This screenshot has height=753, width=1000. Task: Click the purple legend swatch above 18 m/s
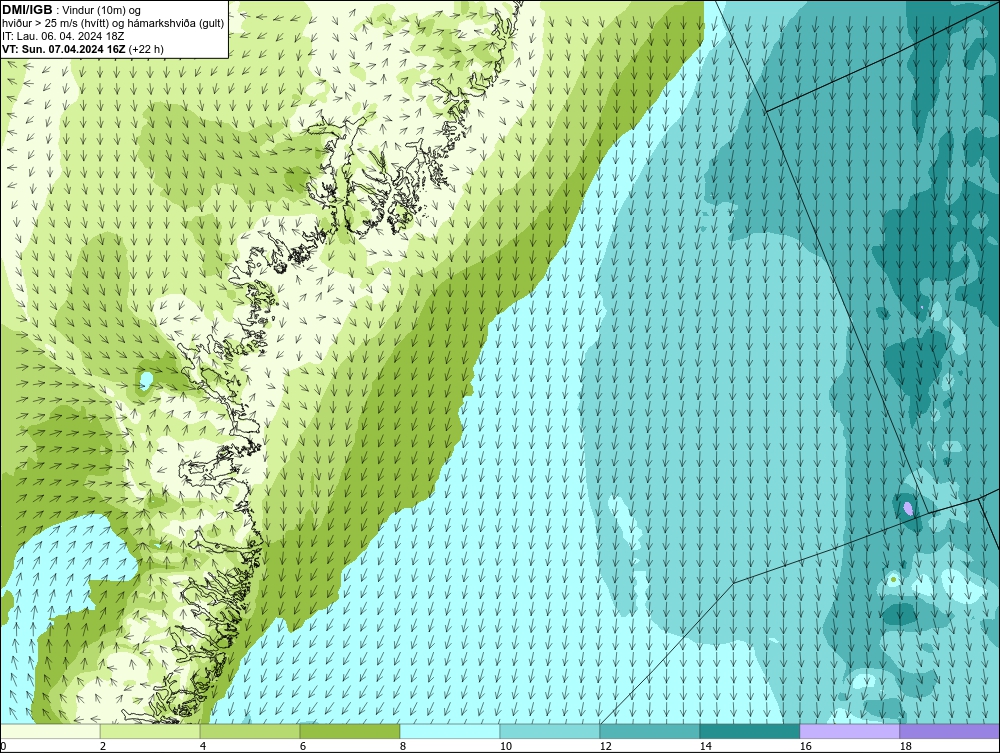(x=950, y=731)
